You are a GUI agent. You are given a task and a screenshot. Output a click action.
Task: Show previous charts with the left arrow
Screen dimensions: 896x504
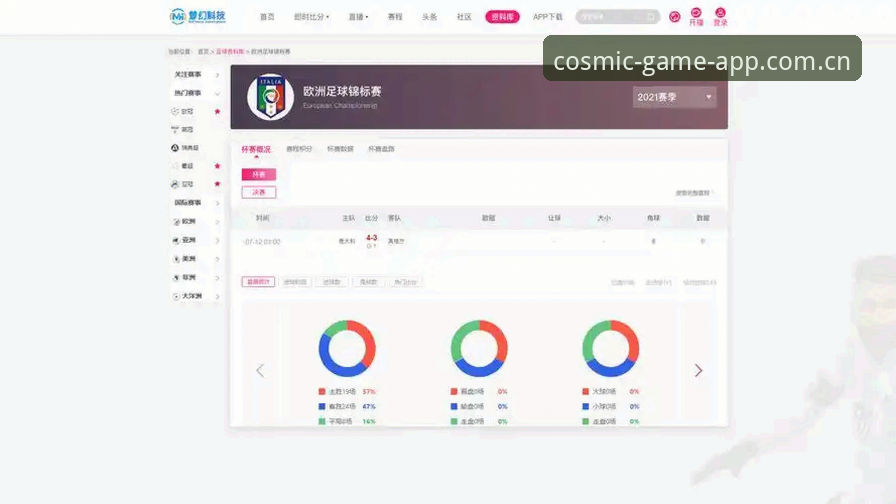pos(260,371)
